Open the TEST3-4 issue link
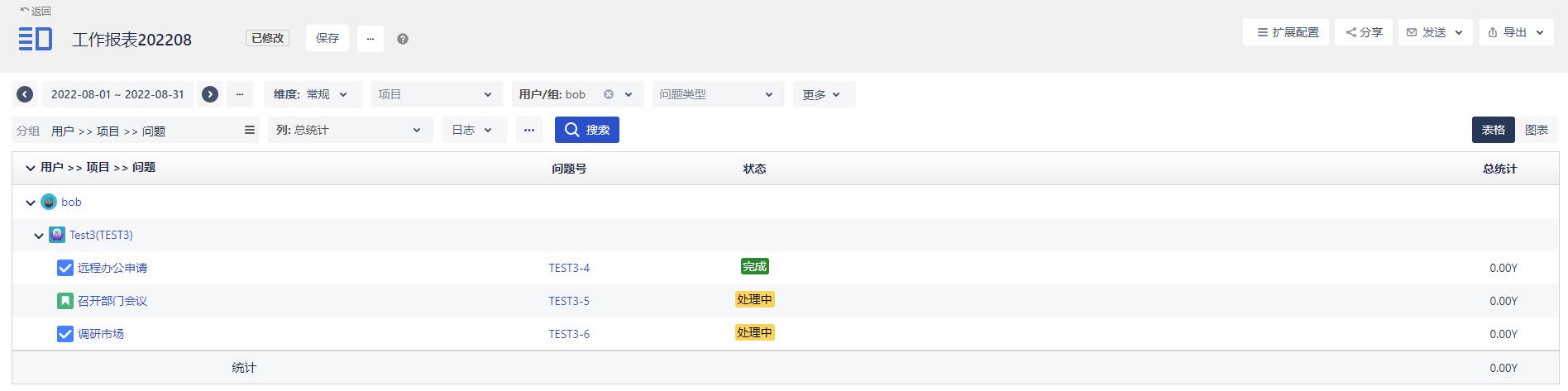Image resolution: width=1568 pixels, height=391 pixels. click(x=569, y=268)
